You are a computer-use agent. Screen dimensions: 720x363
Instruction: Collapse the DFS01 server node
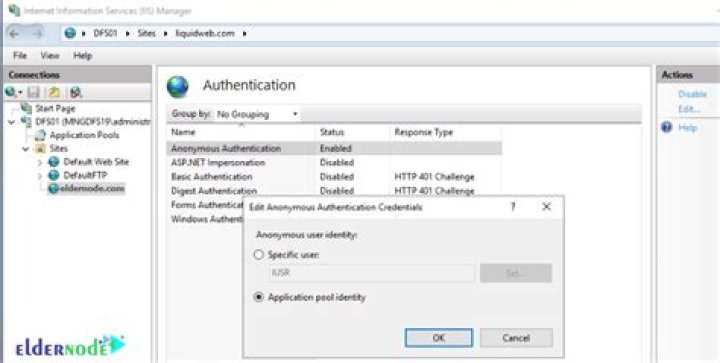pos(11,122)
